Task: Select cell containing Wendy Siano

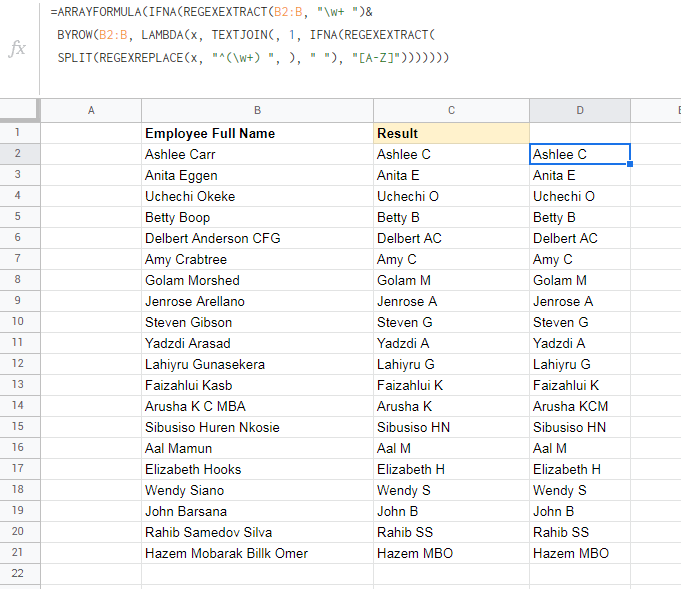Action: 258,490
